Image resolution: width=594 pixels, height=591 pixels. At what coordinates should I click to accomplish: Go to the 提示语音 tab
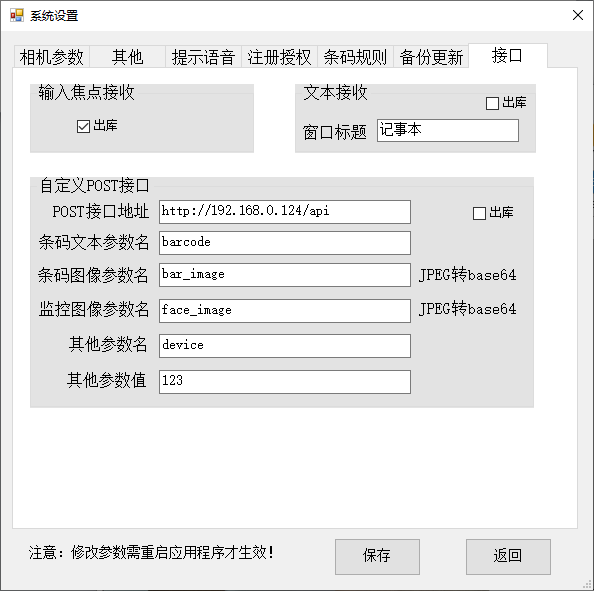(203, 57)
